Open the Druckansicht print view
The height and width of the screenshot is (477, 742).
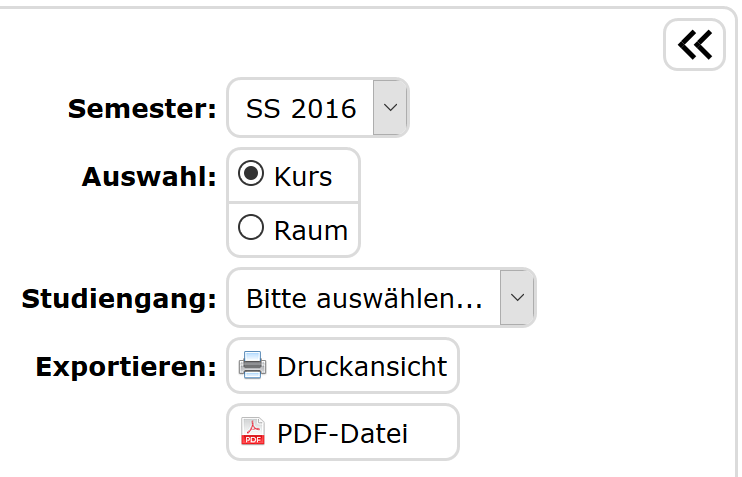(x=362, y=366)
